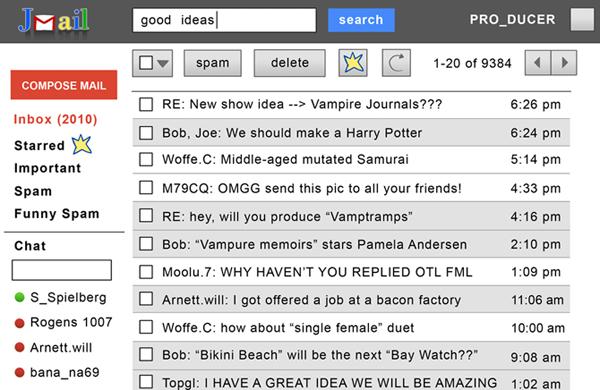The image size is (600, 390).
Task: Open chat with S_Spielberg
Action: point(68,297)
